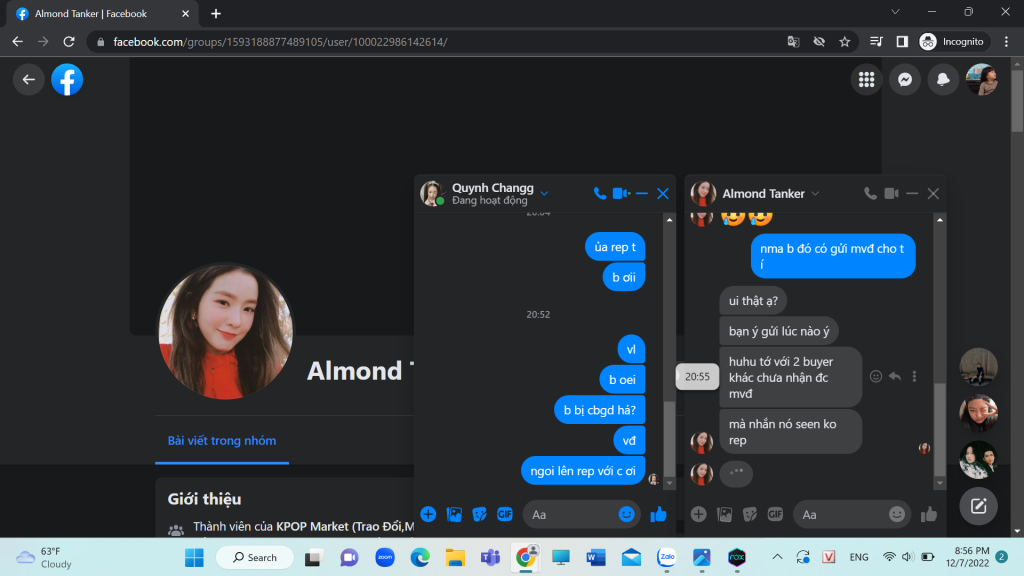The width and height of the screenshot is (1024, 576).
Task: Open more actions plus icon in Quynh Changg chat
Action: click(x=428, y=515)
